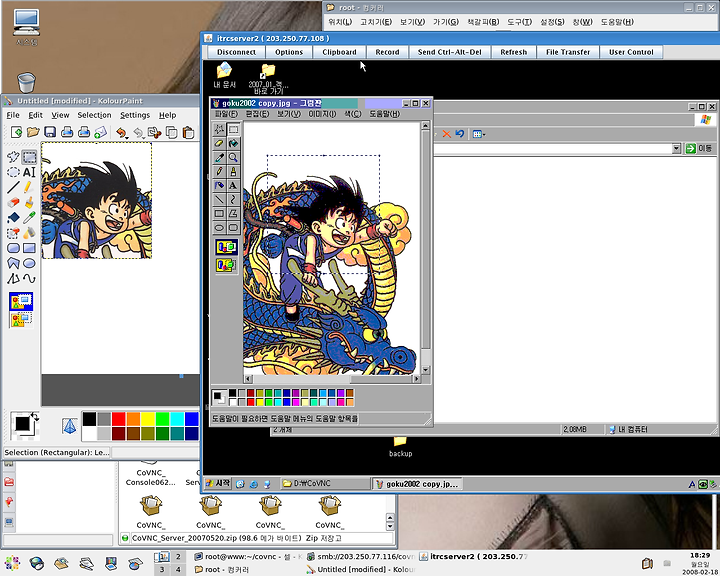Click the VNC File Transfer button

point(568,52)
